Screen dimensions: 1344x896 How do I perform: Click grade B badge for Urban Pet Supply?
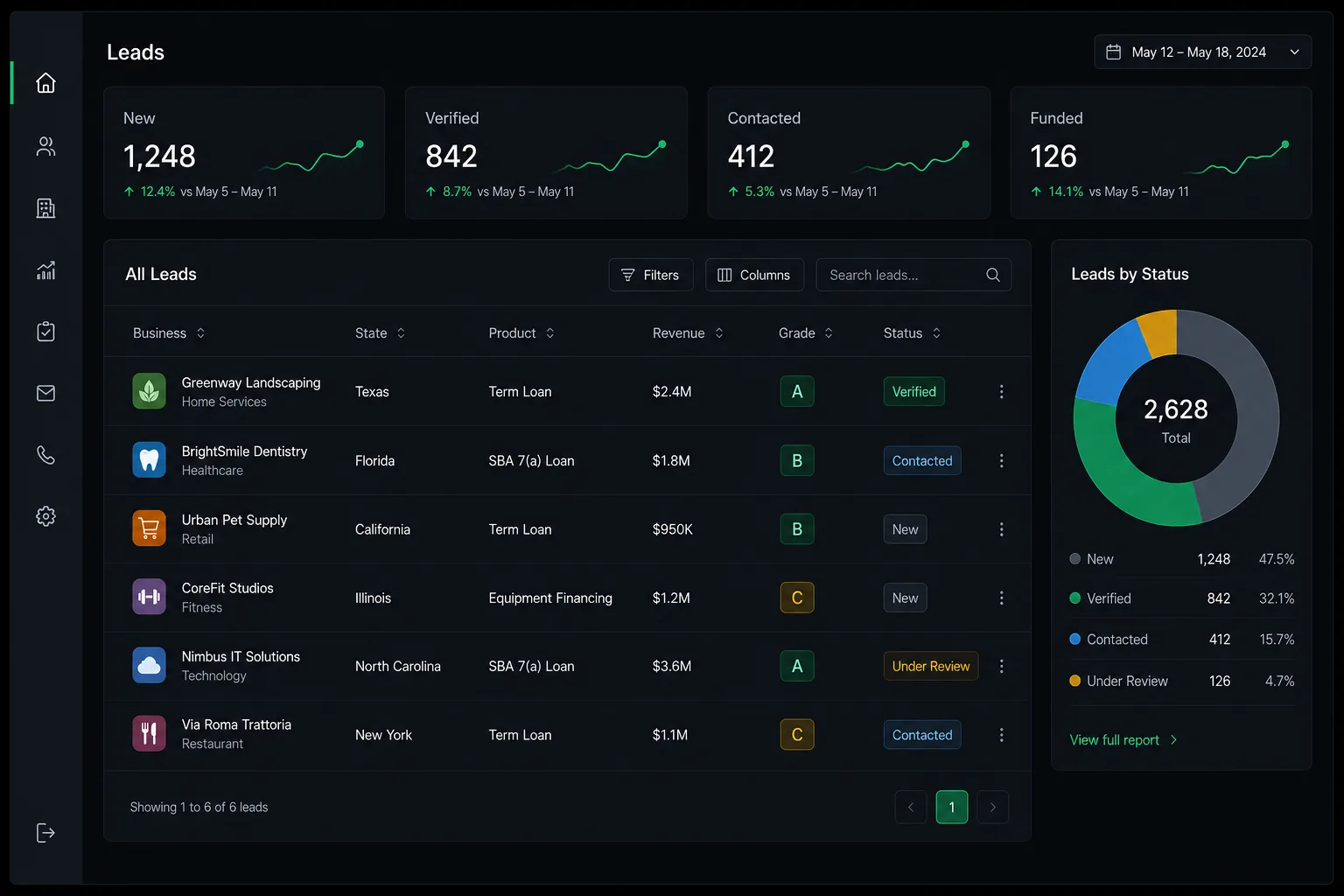[x=797, y=529]
